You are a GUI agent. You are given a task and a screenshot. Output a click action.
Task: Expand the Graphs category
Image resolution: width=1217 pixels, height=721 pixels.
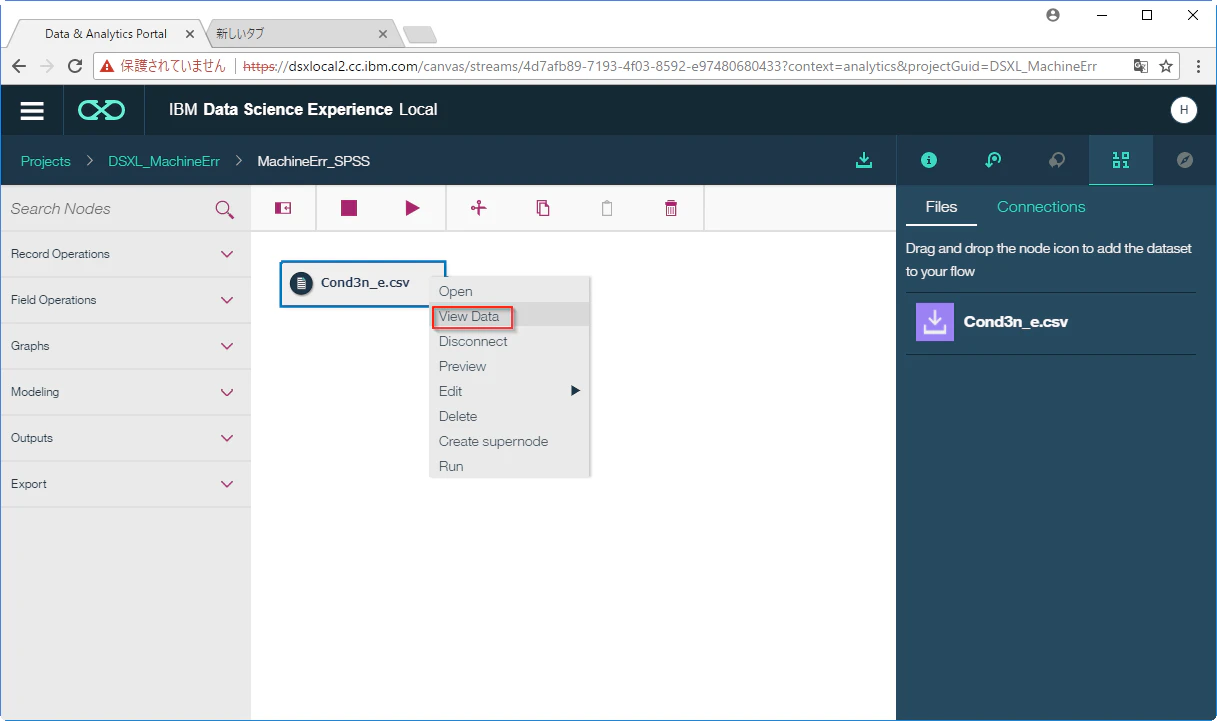pos(125,346)
